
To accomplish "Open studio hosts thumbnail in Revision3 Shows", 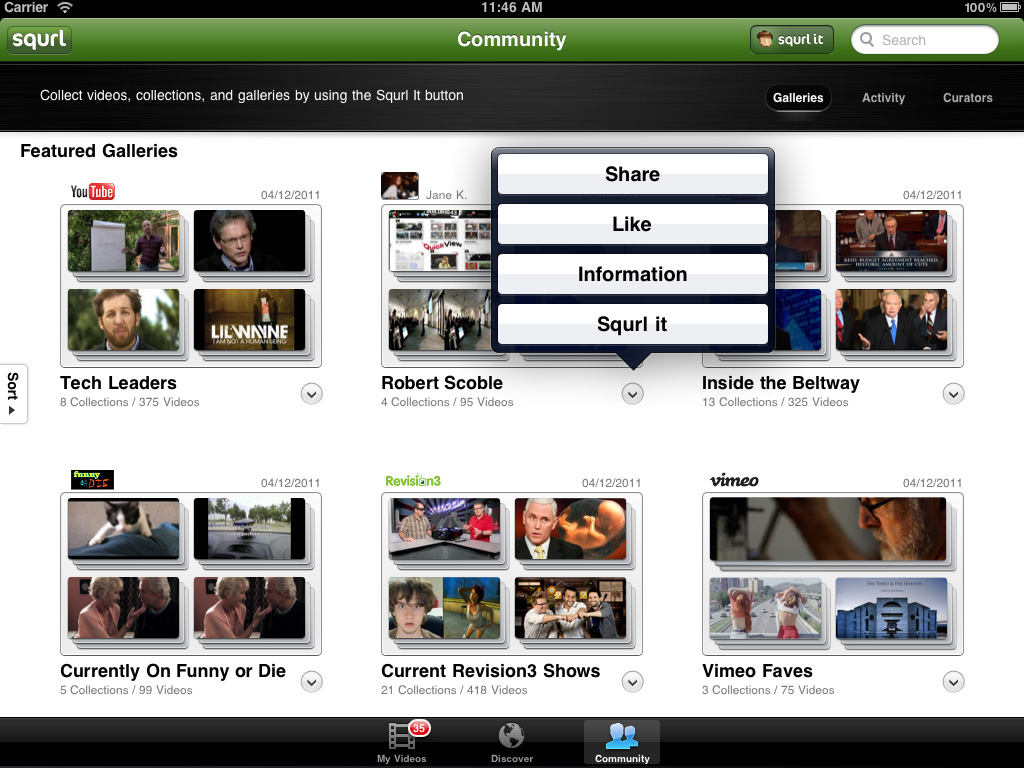I will click(445, 528).
